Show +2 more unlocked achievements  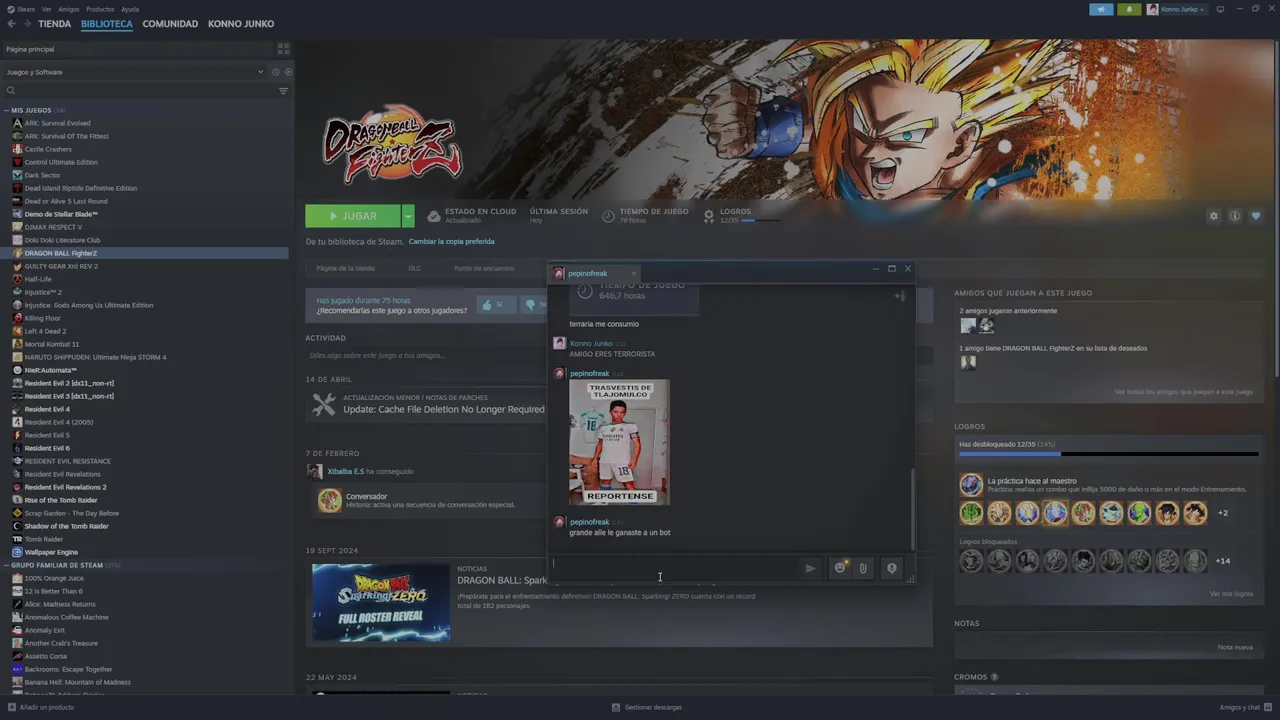pyautogui.click(x=1222, y=513)
